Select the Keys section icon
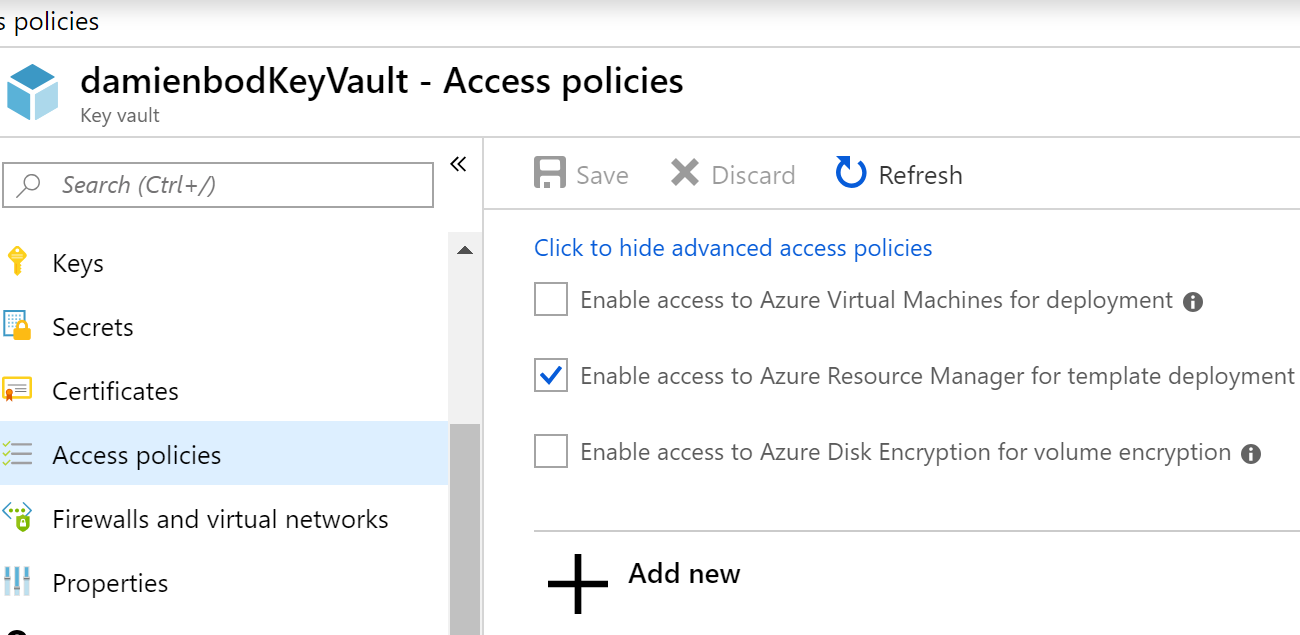 [22, 262]
